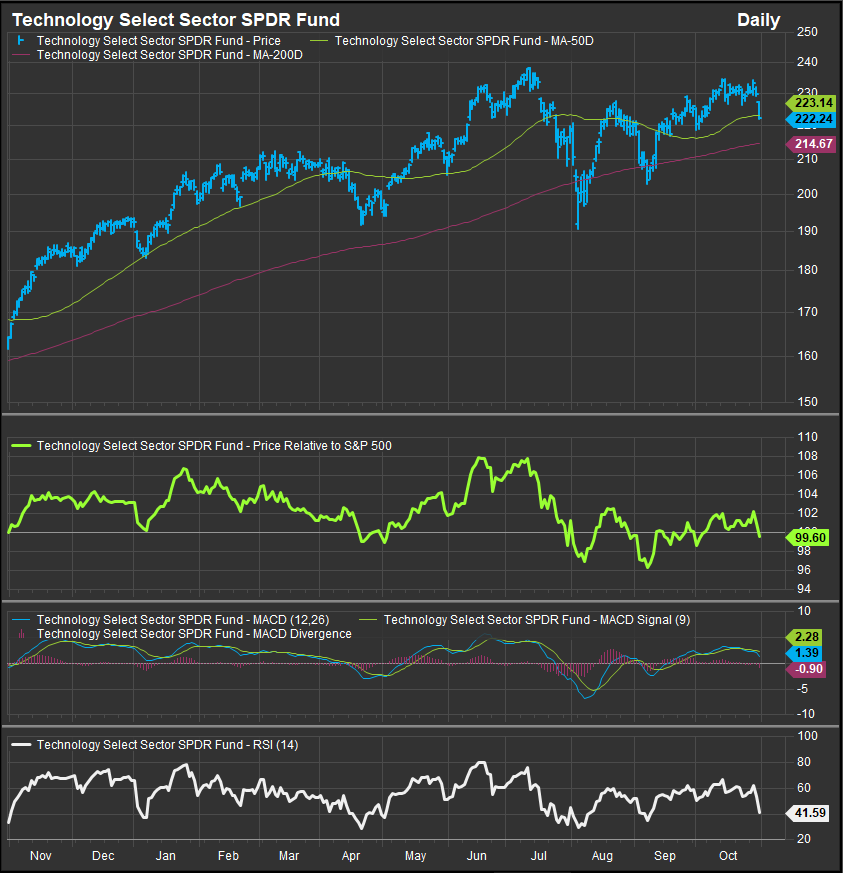Click the green 99.60 relative price tag

[x=807, y=537]
